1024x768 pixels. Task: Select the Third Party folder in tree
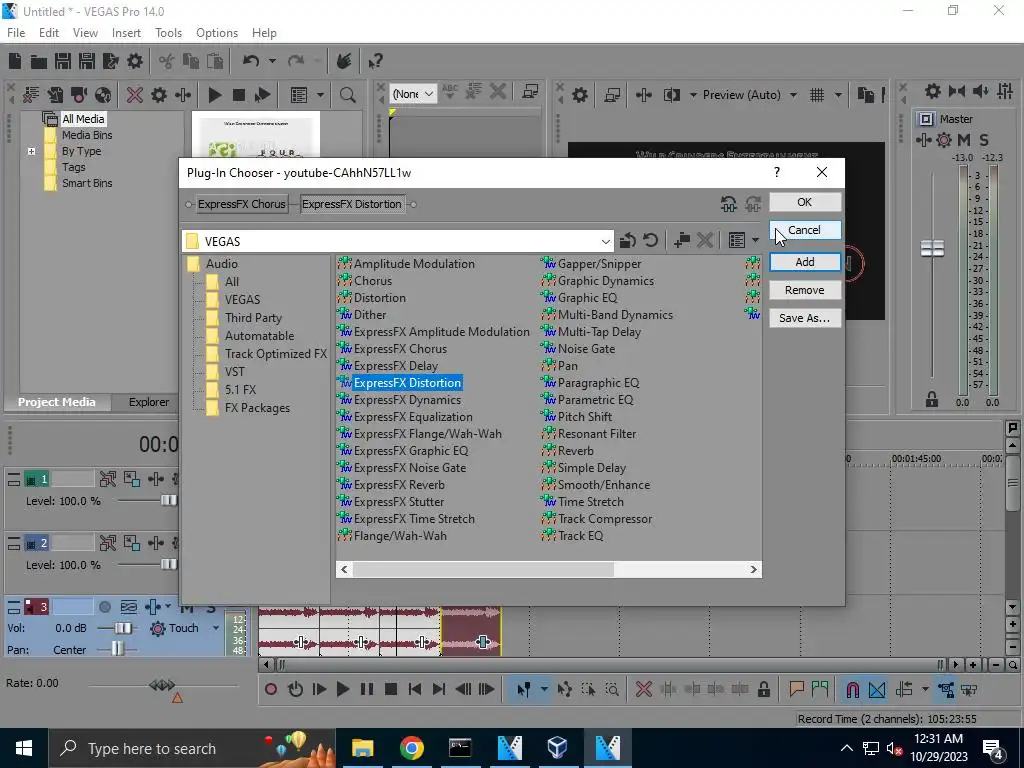[253, 318]
